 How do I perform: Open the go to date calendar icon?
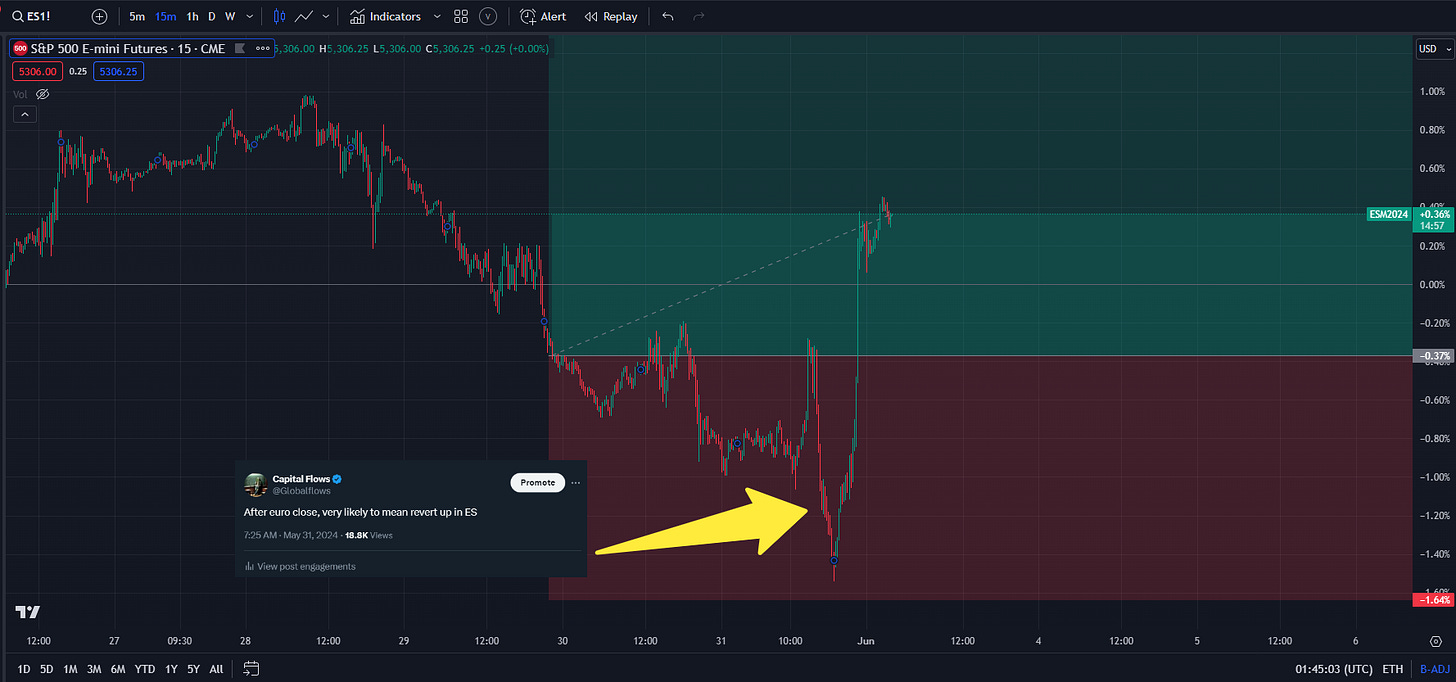click(x=251, y=668)
